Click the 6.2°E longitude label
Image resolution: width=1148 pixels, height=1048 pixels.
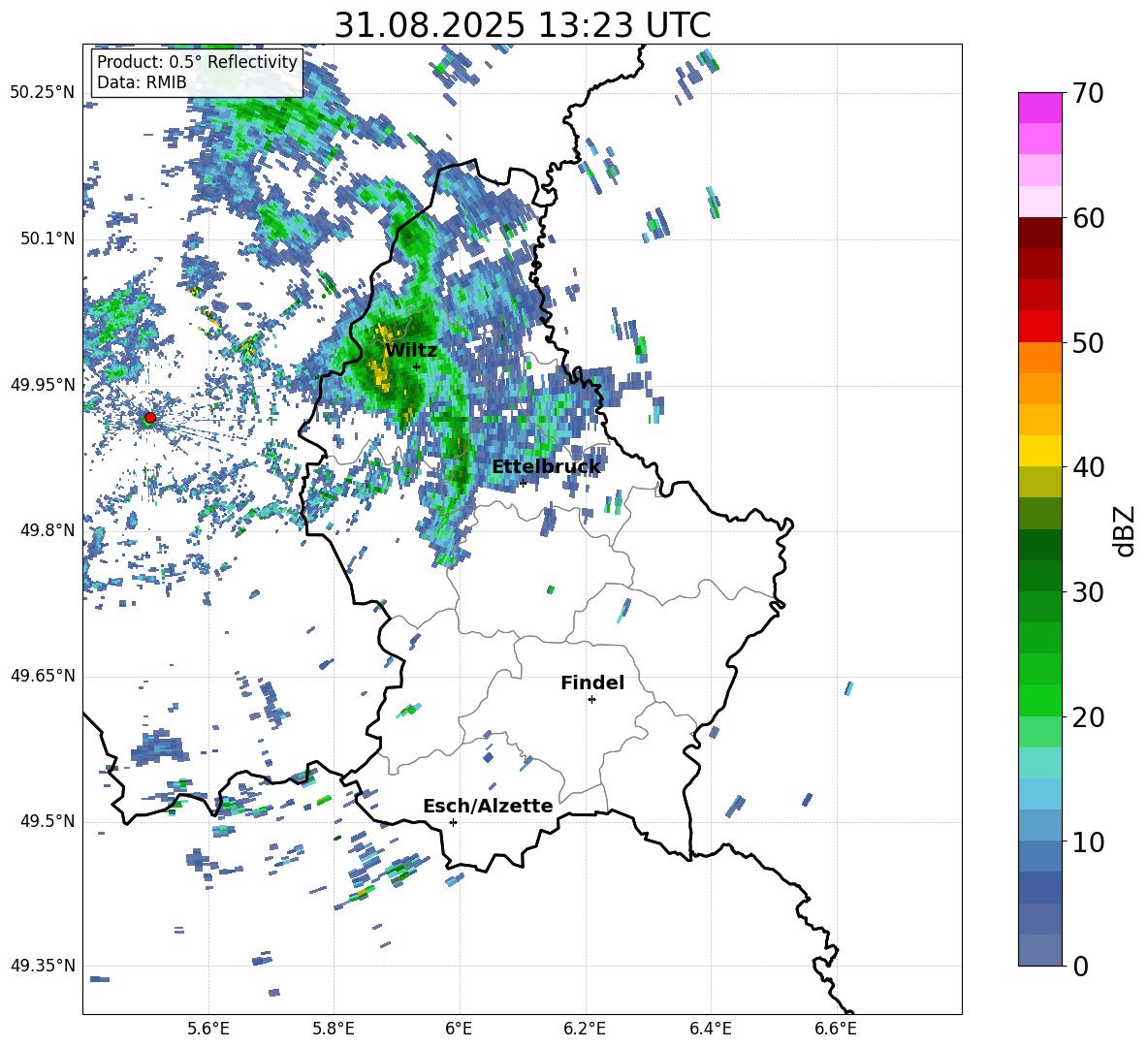[x=585, y=1029]
